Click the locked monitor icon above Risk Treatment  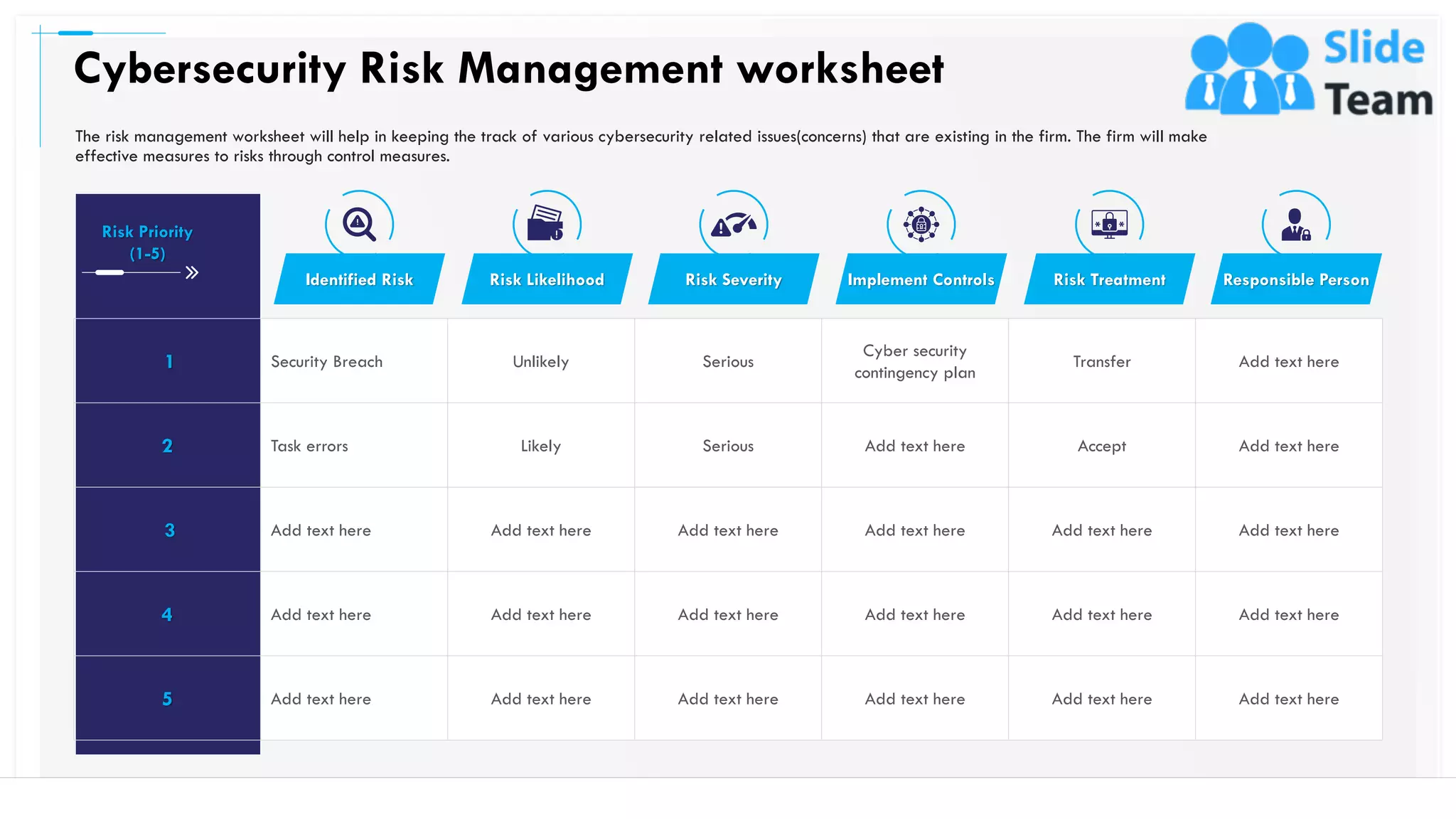[1109, 224]
